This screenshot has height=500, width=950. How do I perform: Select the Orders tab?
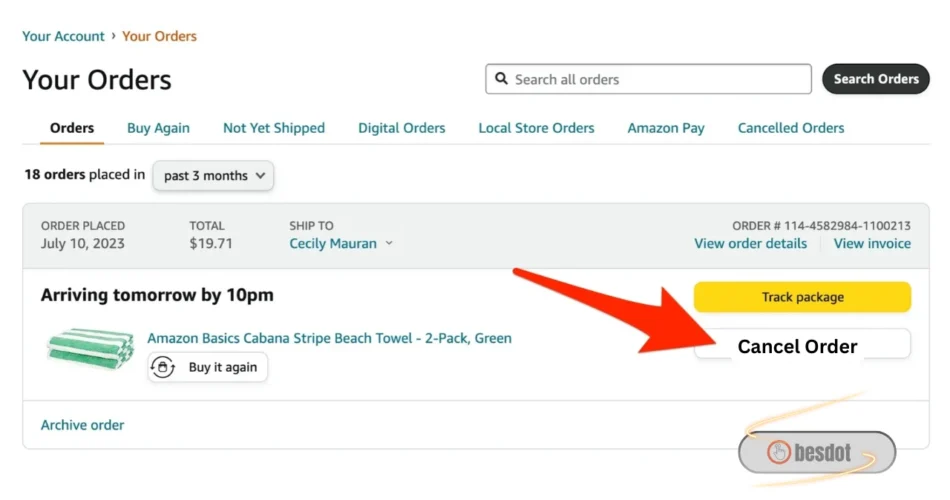tap(72, 128)
